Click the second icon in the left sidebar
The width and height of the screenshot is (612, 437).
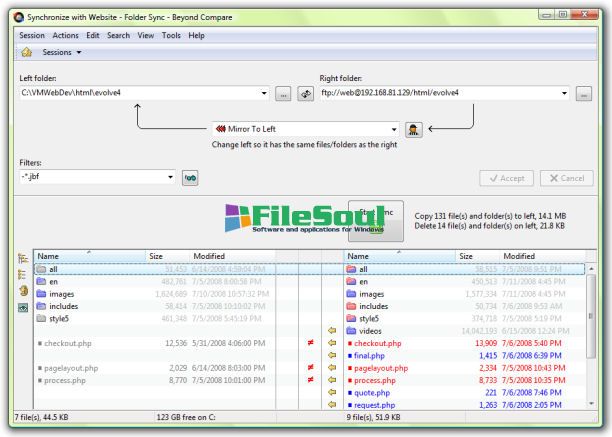(23, 274)
